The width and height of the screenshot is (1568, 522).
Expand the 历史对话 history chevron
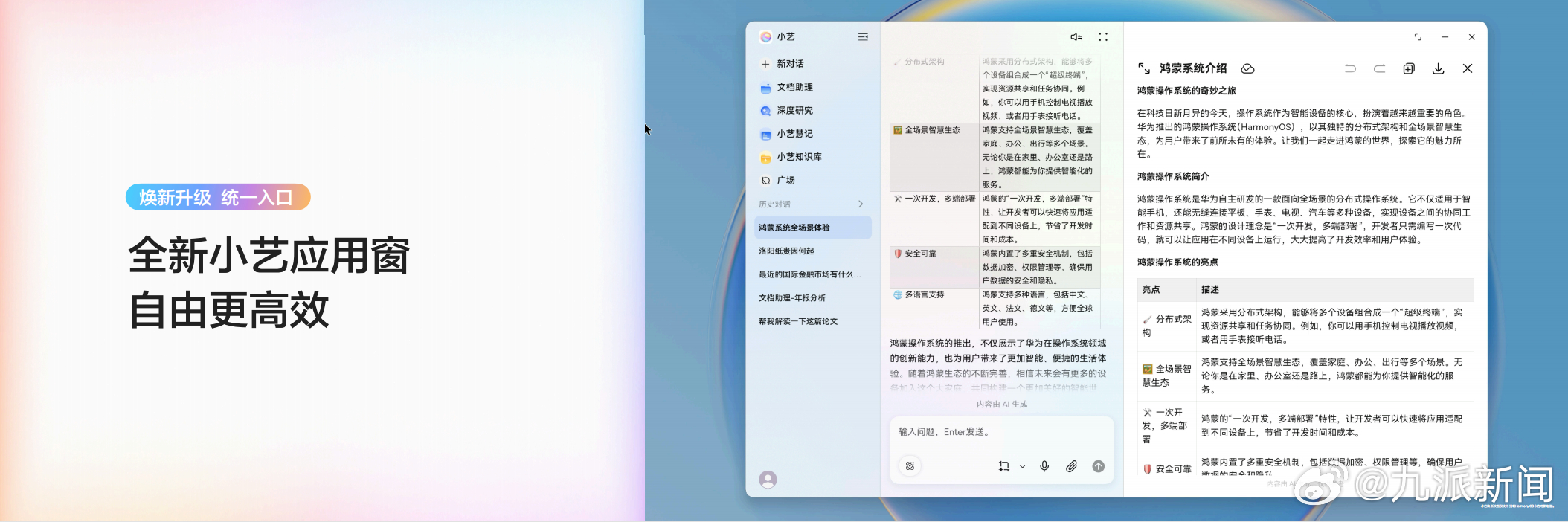tap(861, 204)
